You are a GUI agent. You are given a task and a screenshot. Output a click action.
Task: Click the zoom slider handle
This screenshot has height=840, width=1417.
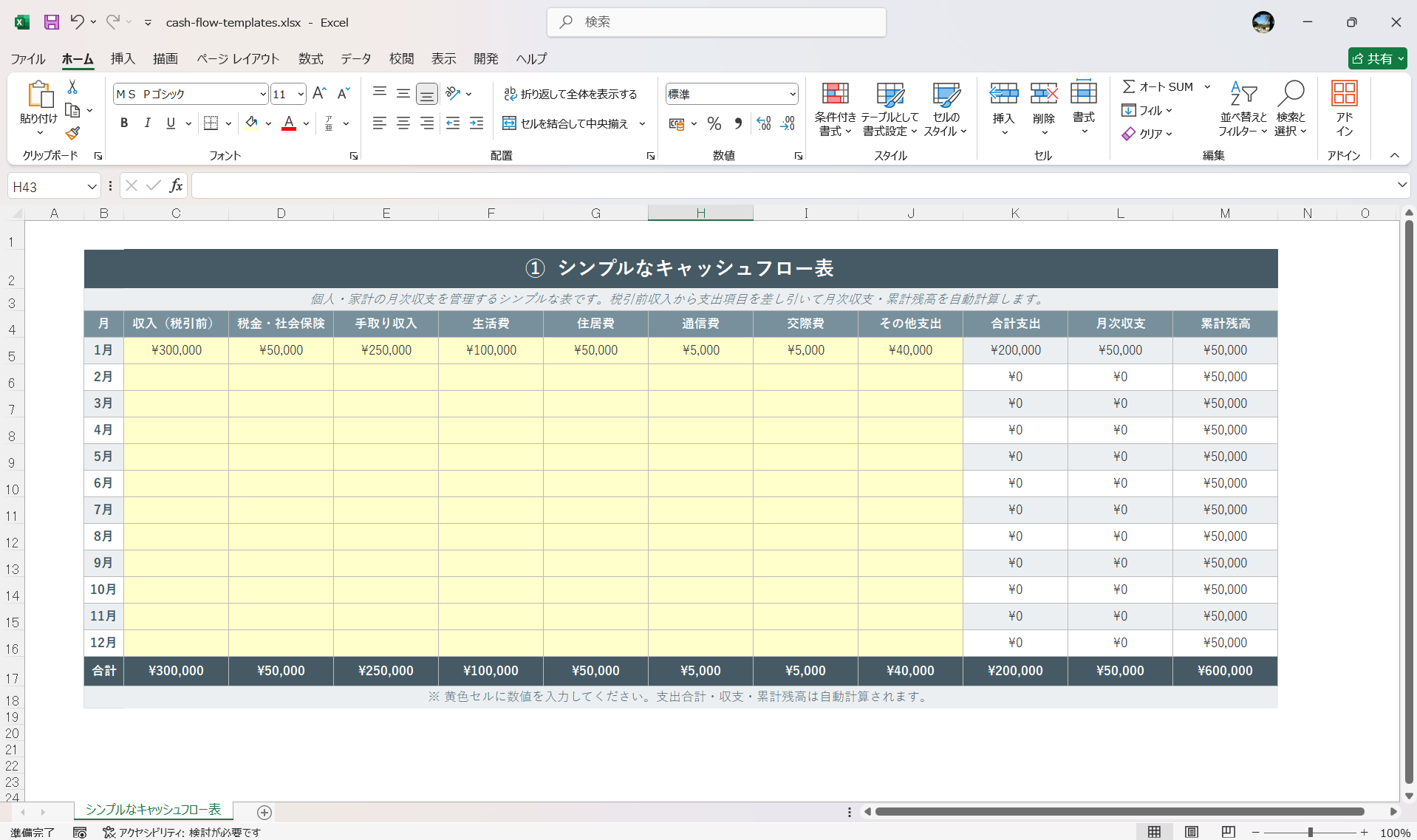(1311, 833)
